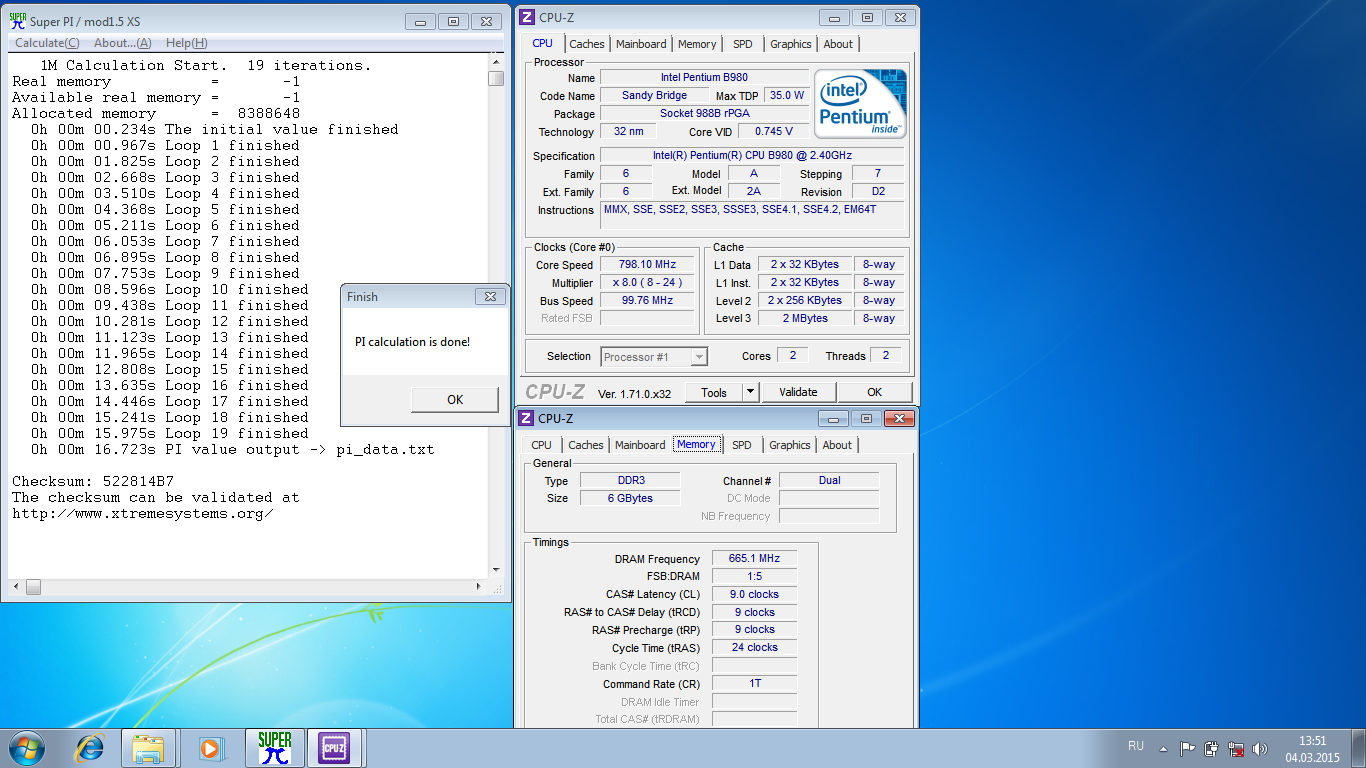Viewport: 1366px width, 768px height.
Task: Click the Validate button in CPU-Z
Action: click(798, 392)
